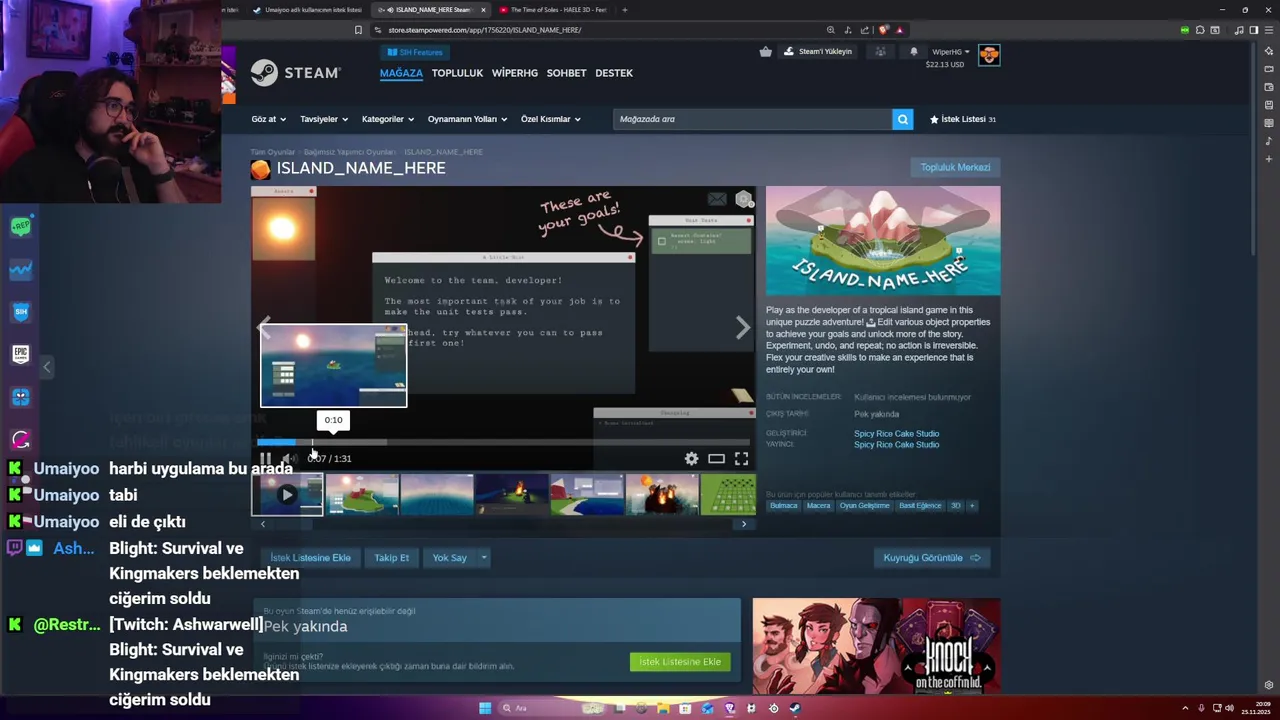
Task: Click the blue store search magnifier button
Action: (x=903, y=119)
